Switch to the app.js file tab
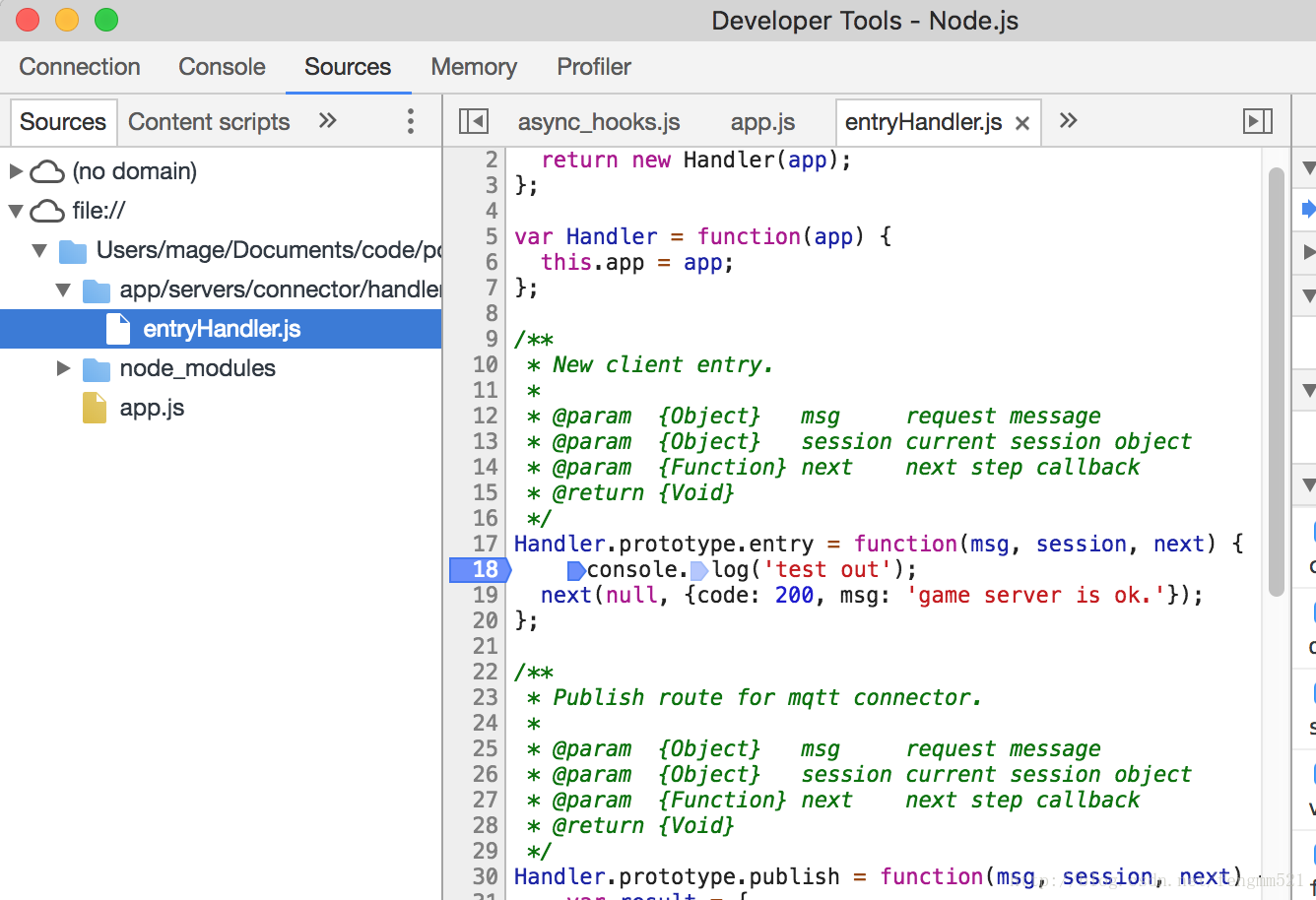The width and height of the screenshot is (1316, 900). coord(762,122)
